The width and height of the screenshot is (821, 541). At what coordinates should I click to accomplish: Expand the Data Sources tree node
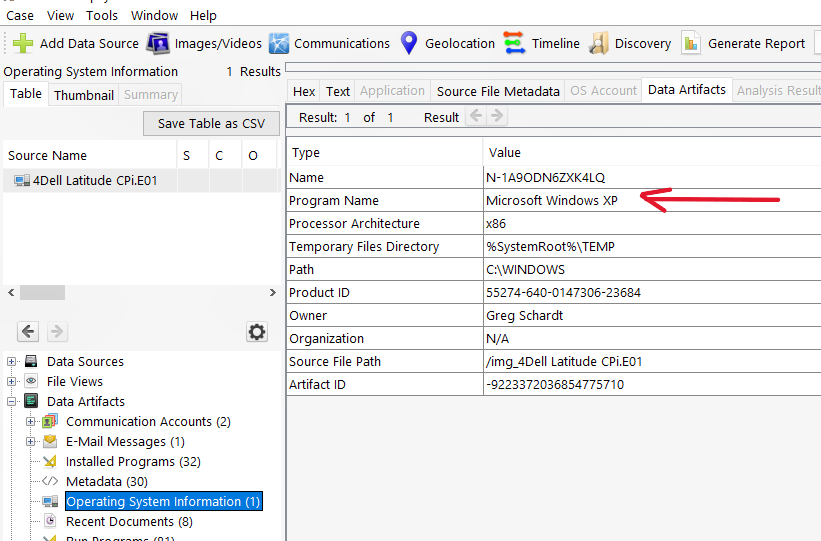(12, 362)
